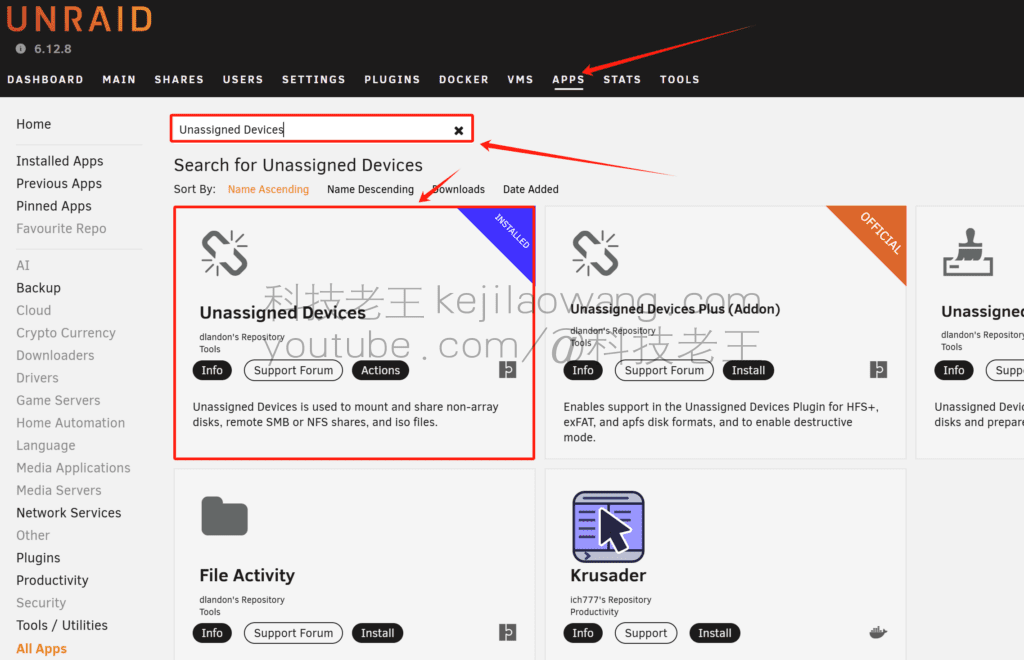Go to Home in the sidebar
Viewport: 1024px width, 660px height.
point(33,124)
